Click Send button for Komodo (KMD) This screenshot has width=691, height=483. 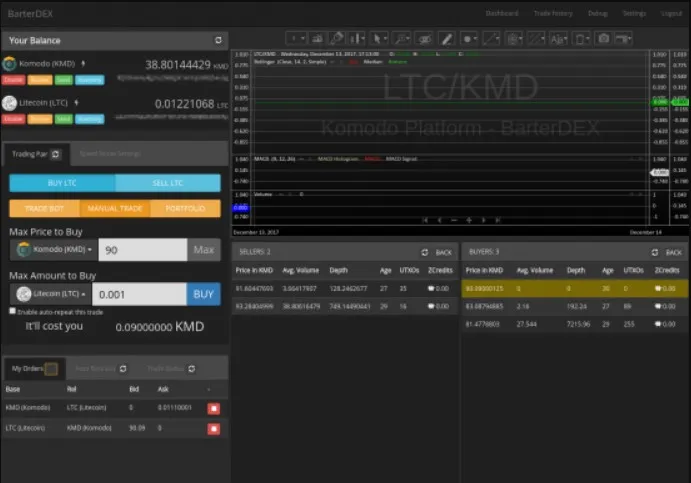pos(63,80)
